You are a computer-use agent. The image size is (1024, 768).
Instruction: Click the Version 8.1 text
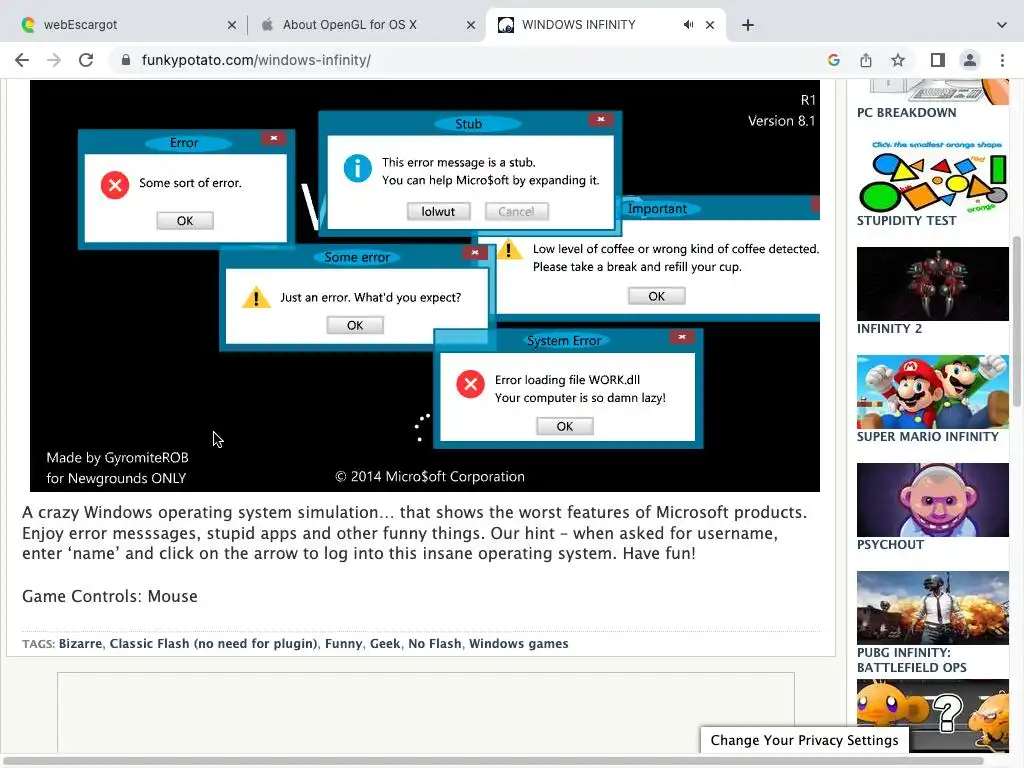tap(781, 121)
